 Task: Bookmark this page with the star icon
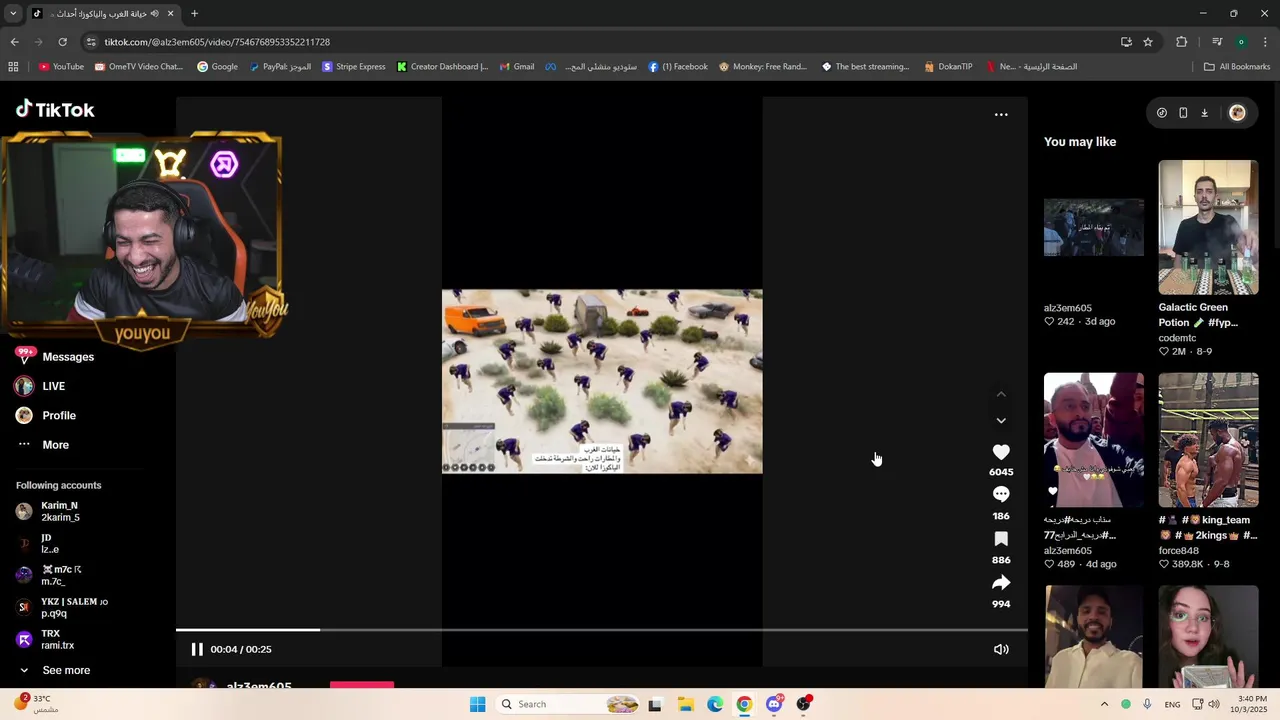click(1148, 42)
